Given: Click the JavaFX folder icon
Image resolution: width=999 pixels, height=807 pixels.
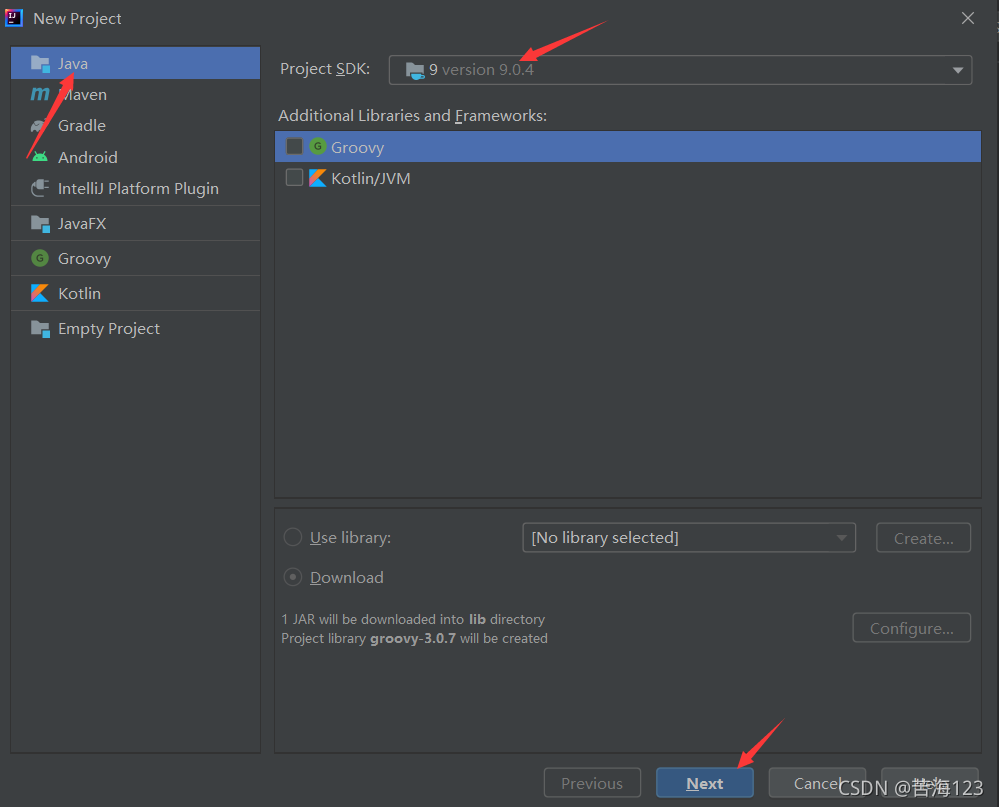Looking at the screenshot, I should (40, 224).
